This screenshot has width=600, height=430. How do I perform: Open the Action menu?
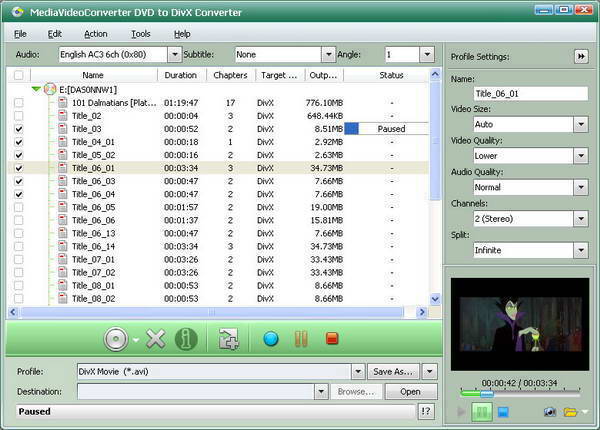(x=96, y=34)
